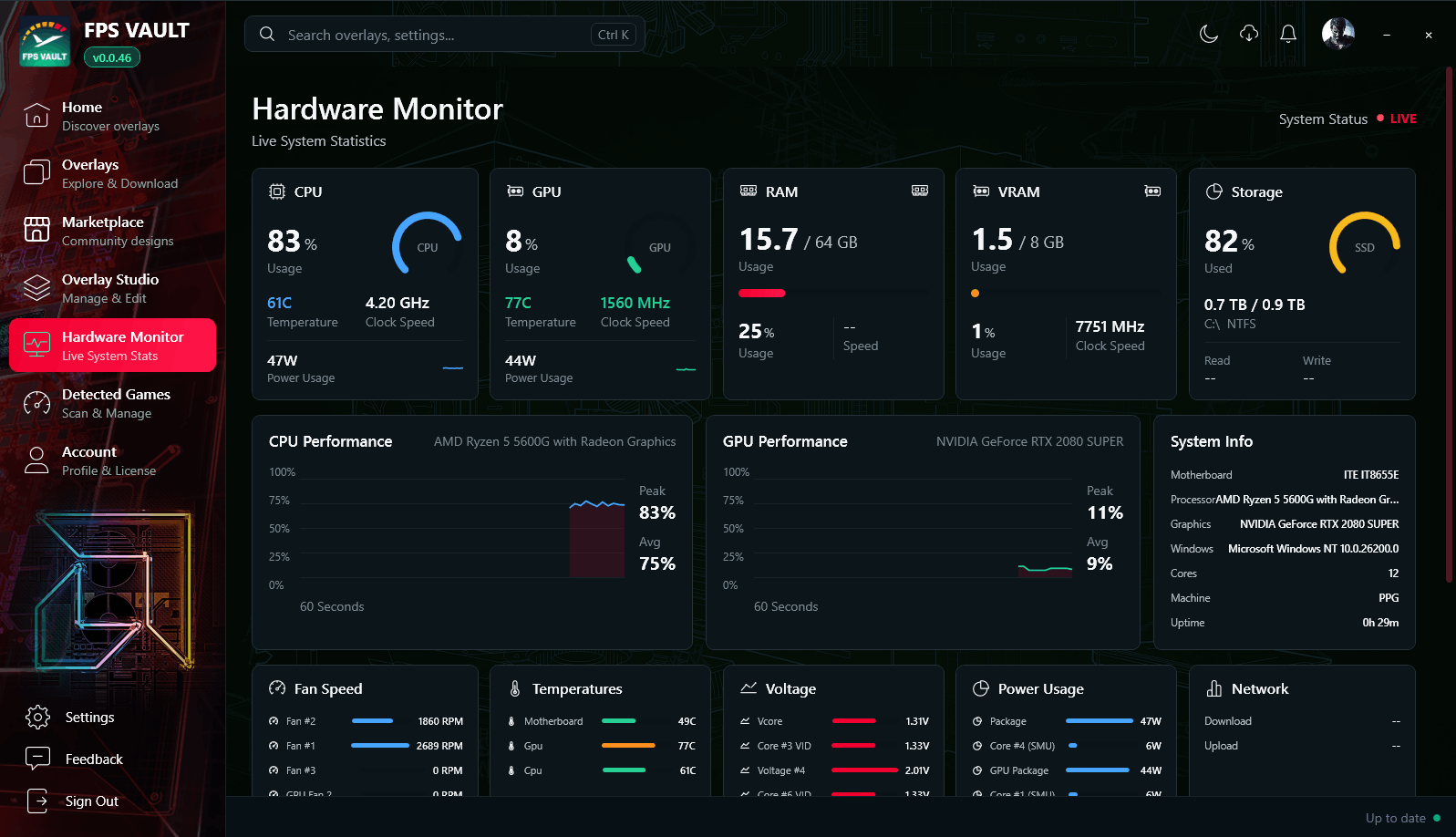
Task: Select the Vcore 1.31V row
Action: [x=834, y=721]
